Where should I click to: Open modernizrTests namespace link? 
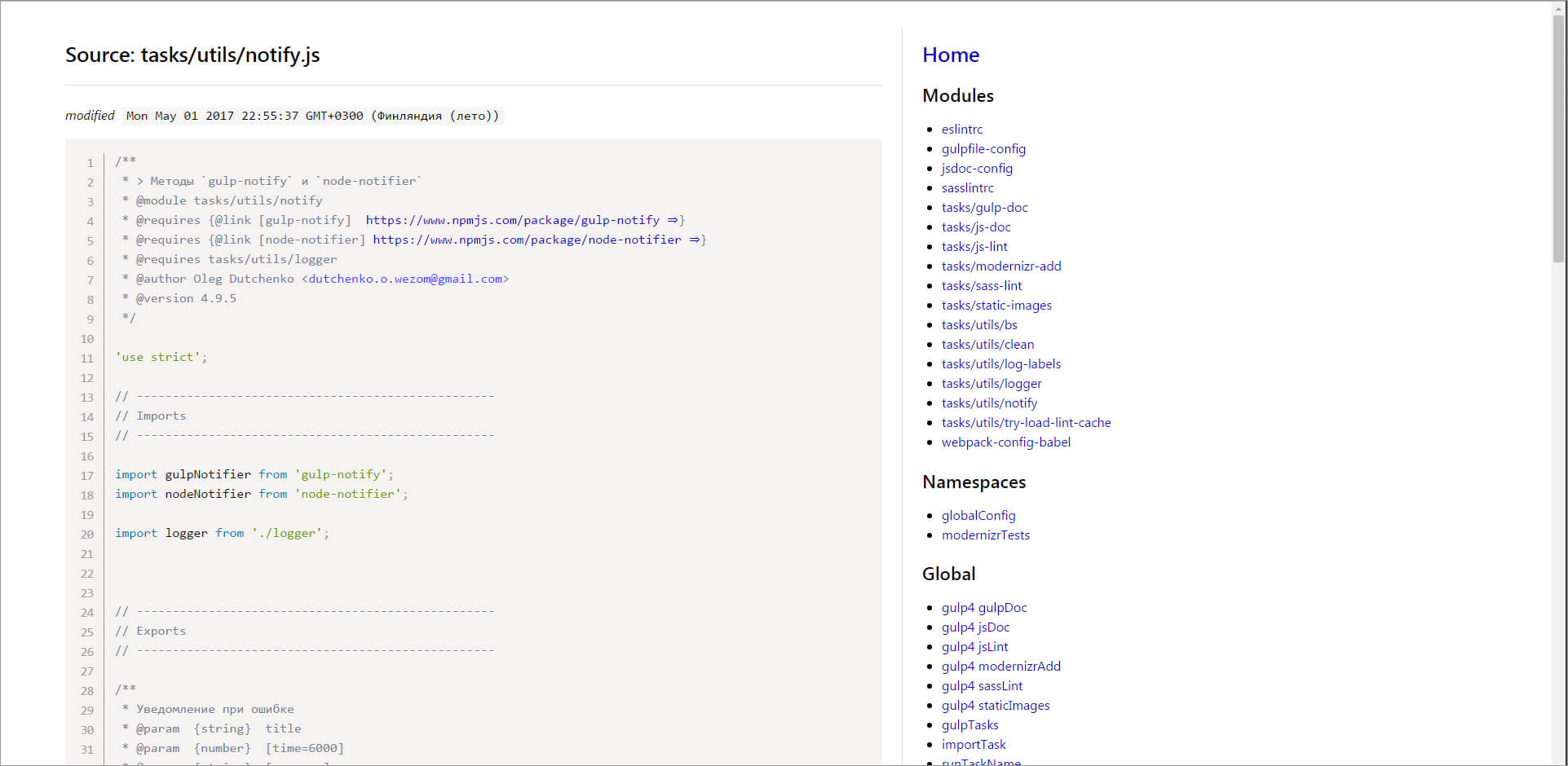pos(986,535)
